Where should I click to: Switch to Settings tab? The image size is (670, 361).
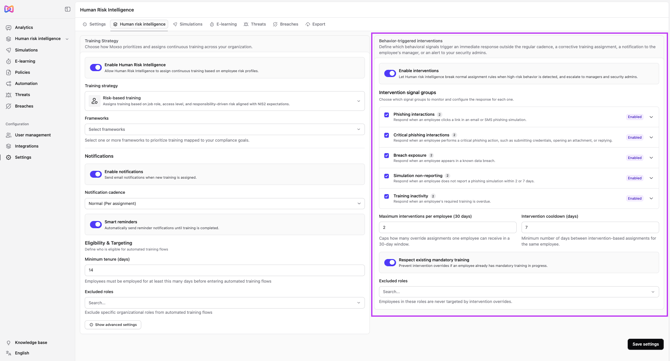click(94, 24)
